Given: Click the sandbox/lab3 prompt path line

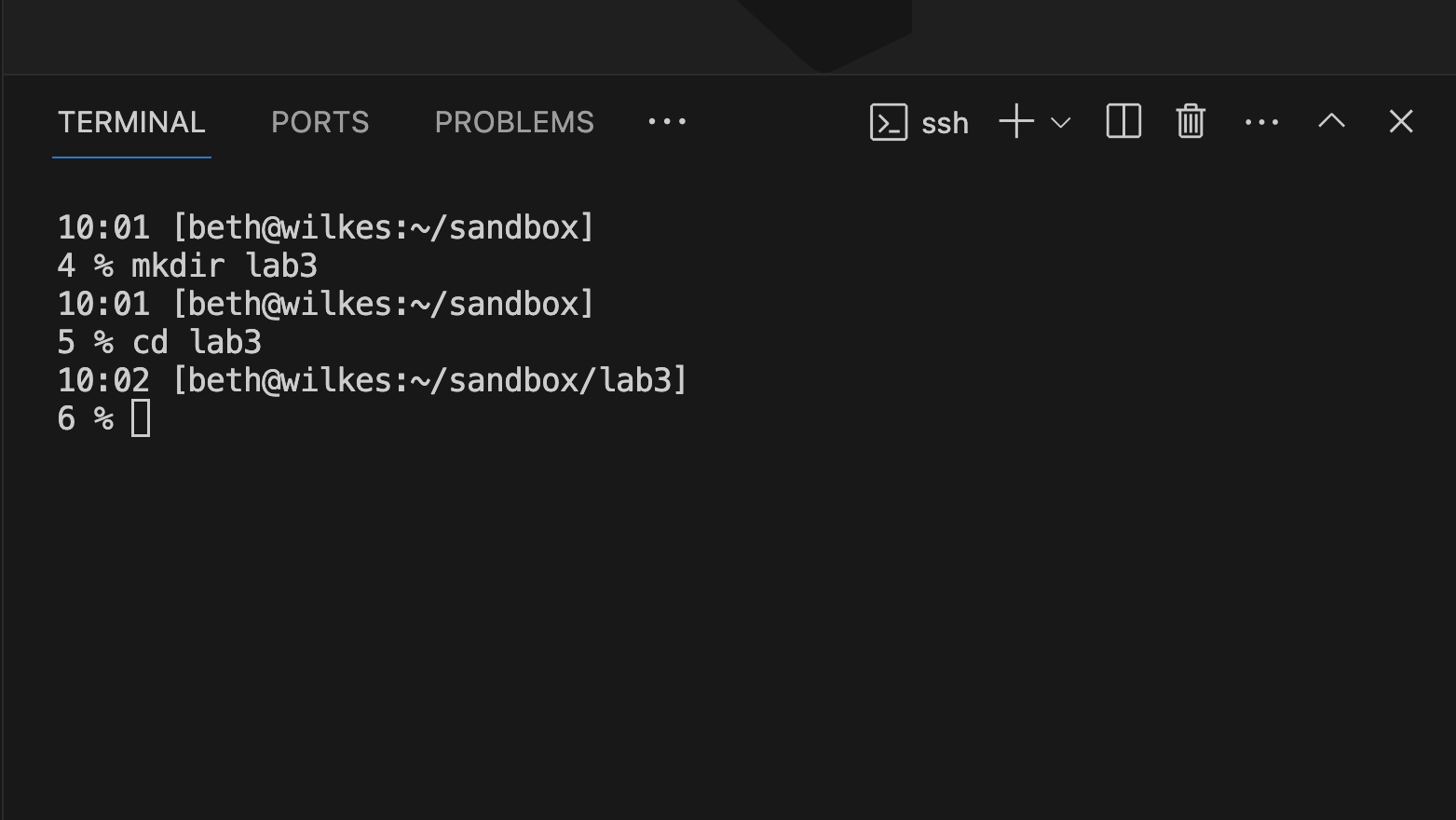Looking at the screenshot, I should click(x=429, y=380).
